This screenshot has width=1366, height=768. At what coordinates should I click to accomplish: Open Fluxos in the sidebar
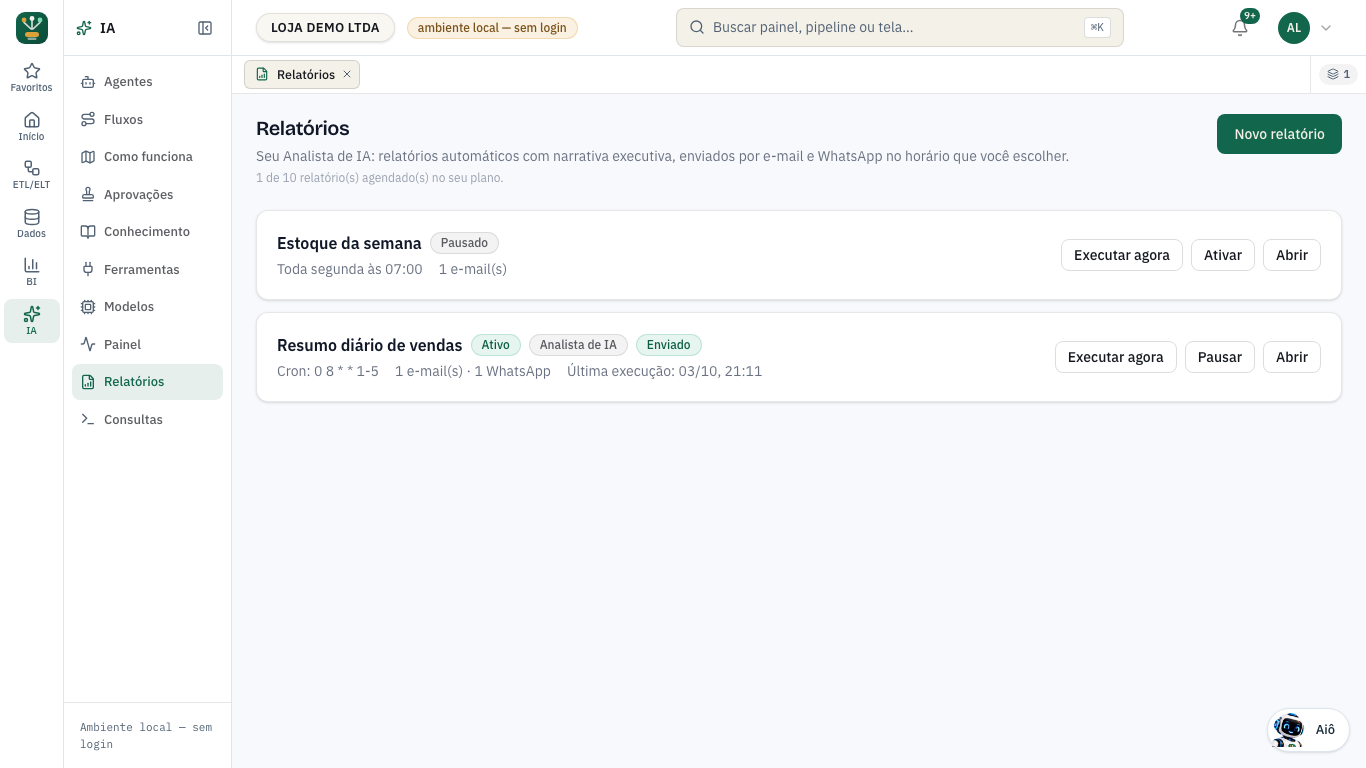148,119
